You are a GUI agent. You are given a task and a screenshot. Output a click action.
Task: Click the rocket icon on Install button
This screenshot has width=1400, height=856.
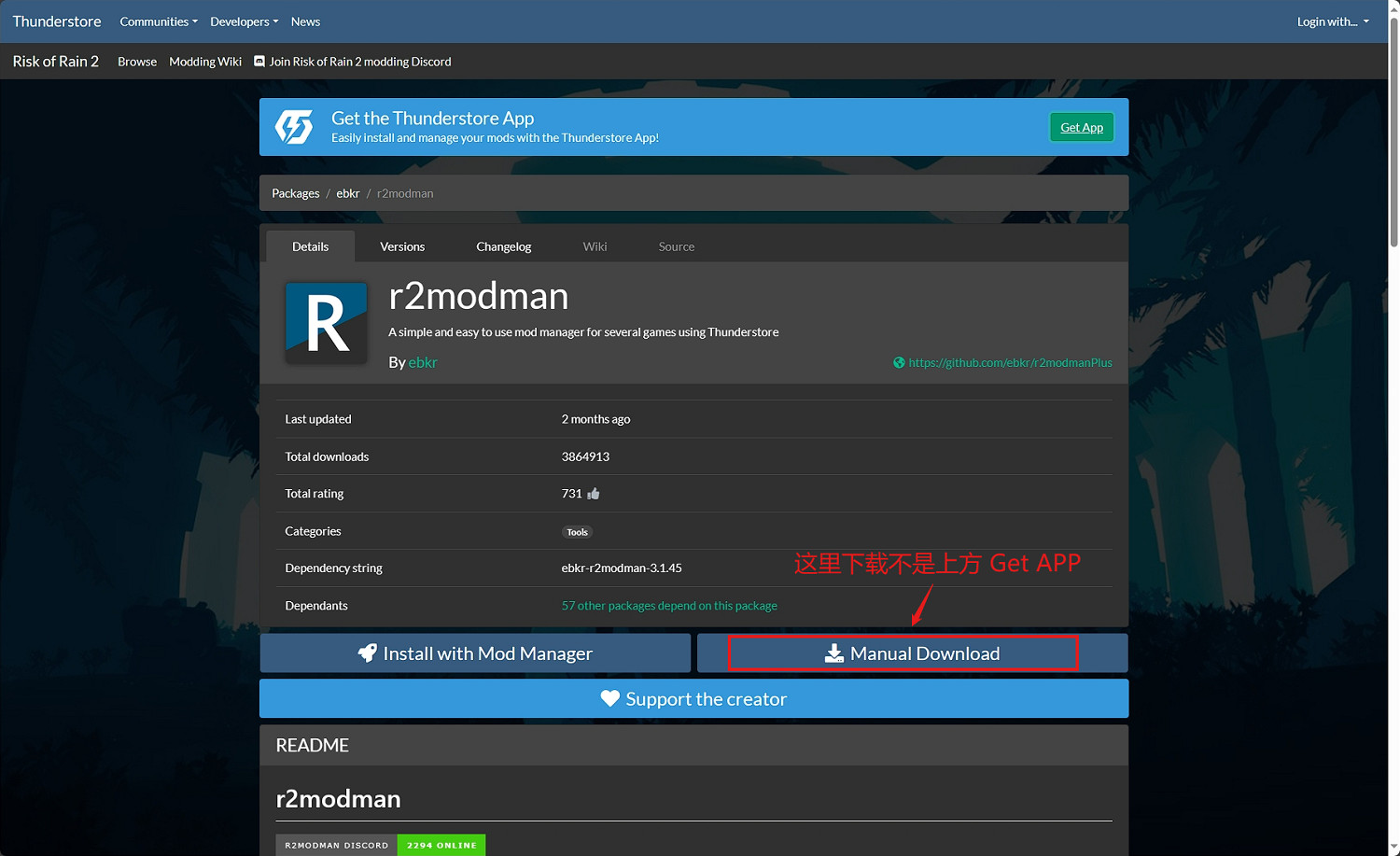coord(368,653)
